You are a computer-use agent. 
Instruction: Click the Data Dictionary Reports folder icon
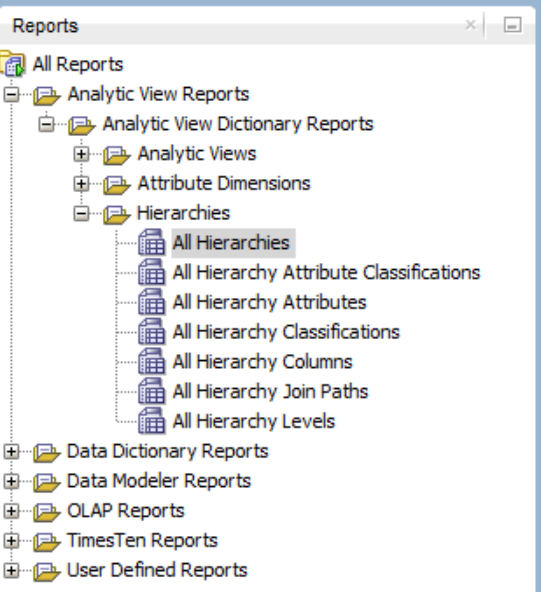pyautogui.click(x=46, y=452)
